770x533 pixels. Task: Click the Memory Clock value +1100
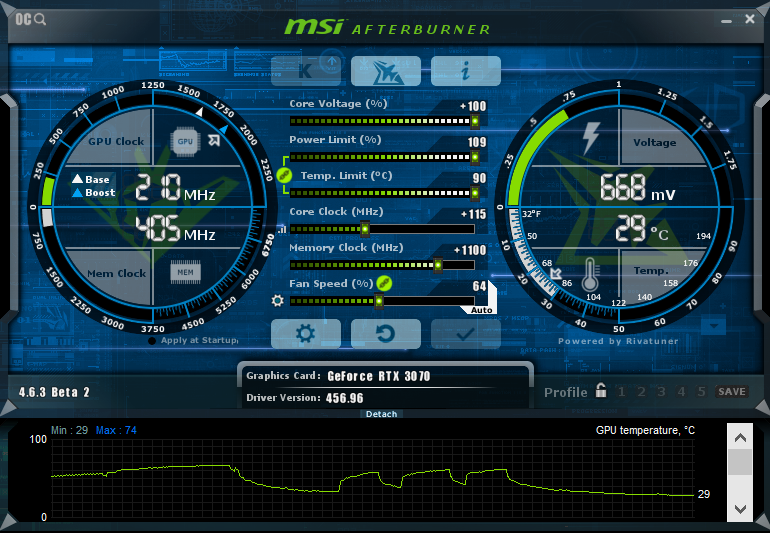[x=470, y=250]
